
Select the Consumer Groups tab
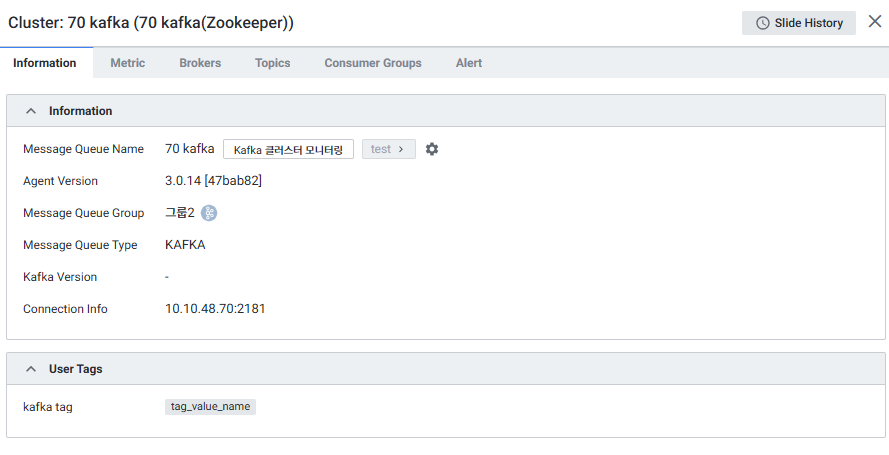point(373,63)
